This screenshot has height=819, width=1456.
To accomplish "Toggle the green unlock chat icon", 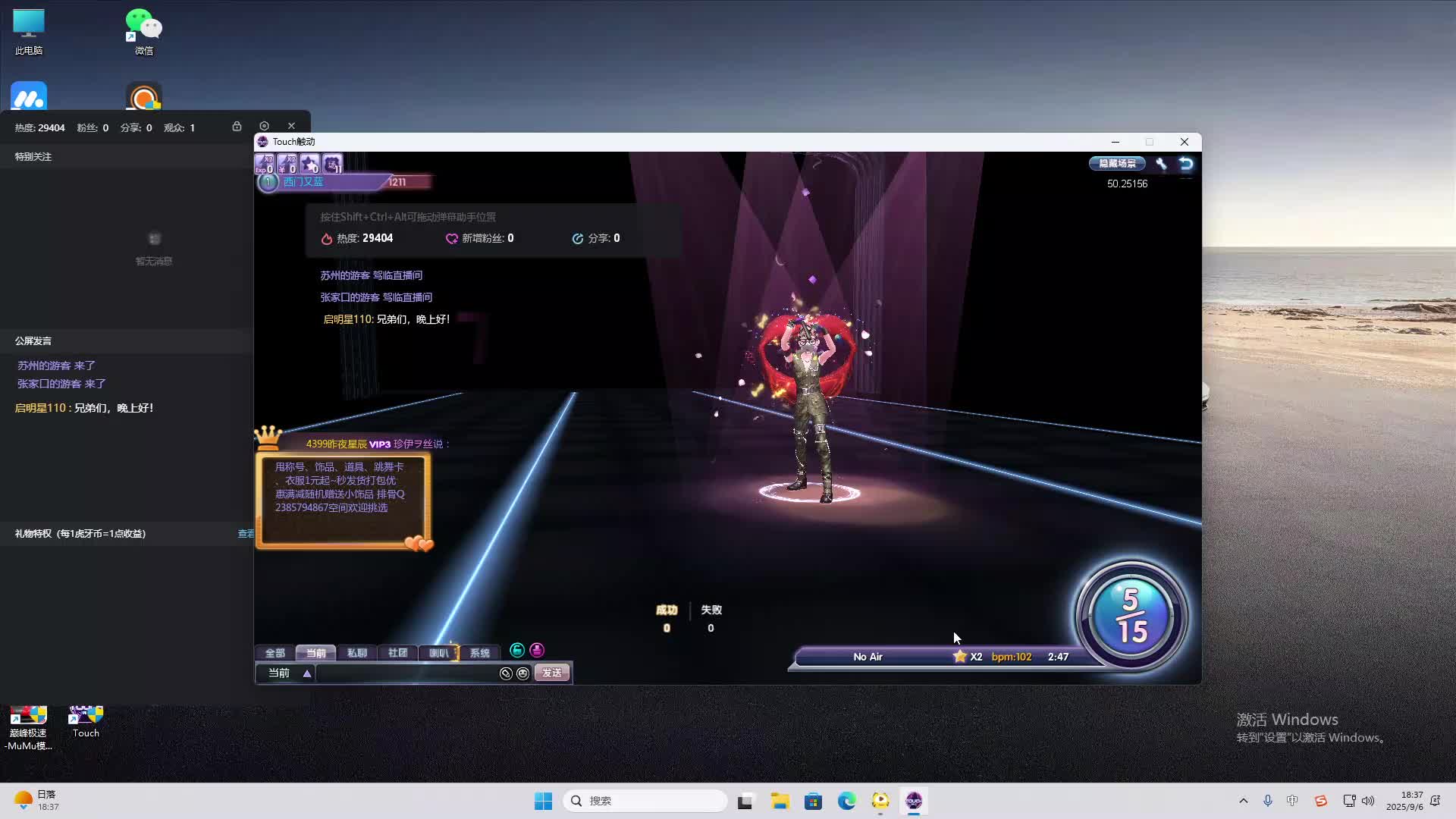I will click(x=517, y=650).
